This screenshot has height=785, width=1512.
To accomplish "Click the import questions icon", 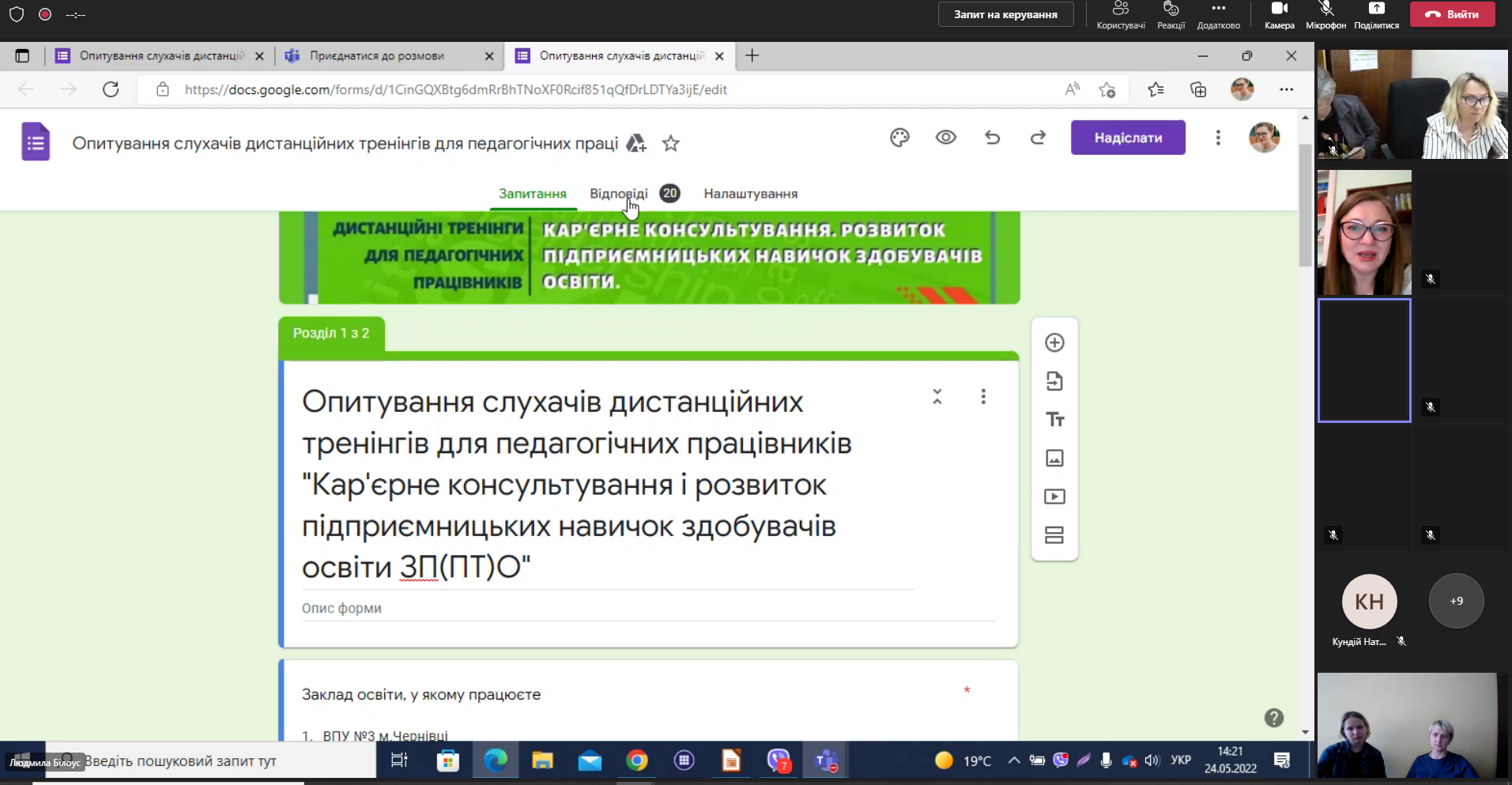I will coord(1054,381).
